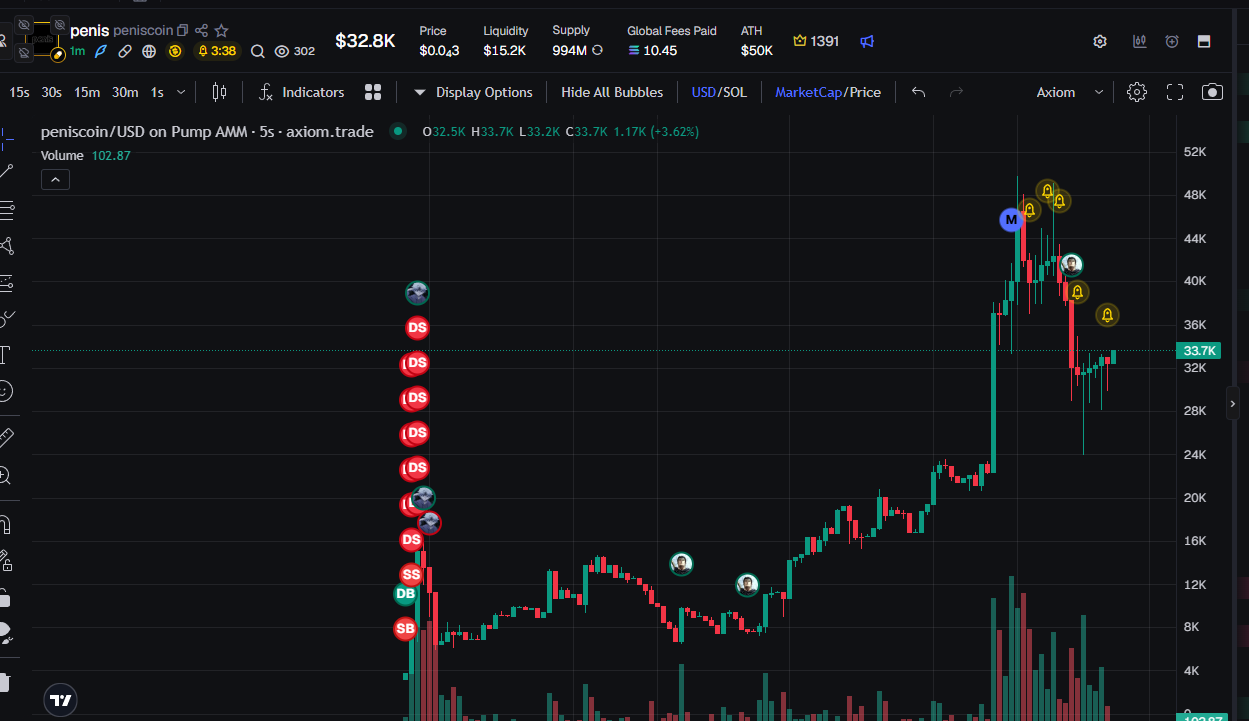
Task: Select the ruler measure tool
Action: pos(5,437)
